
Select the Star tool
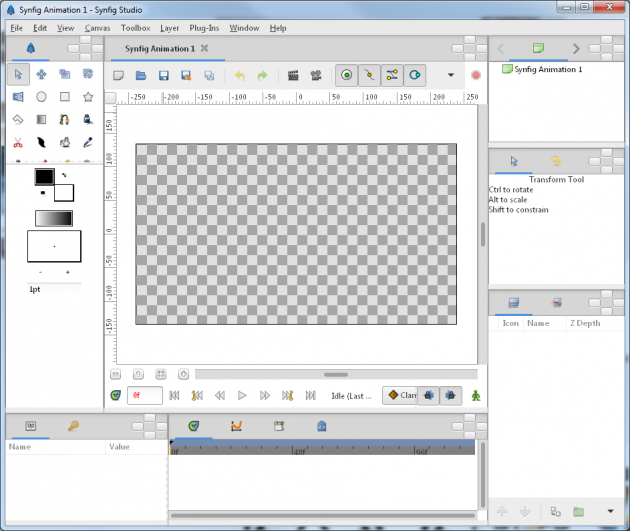click(88, 97)
